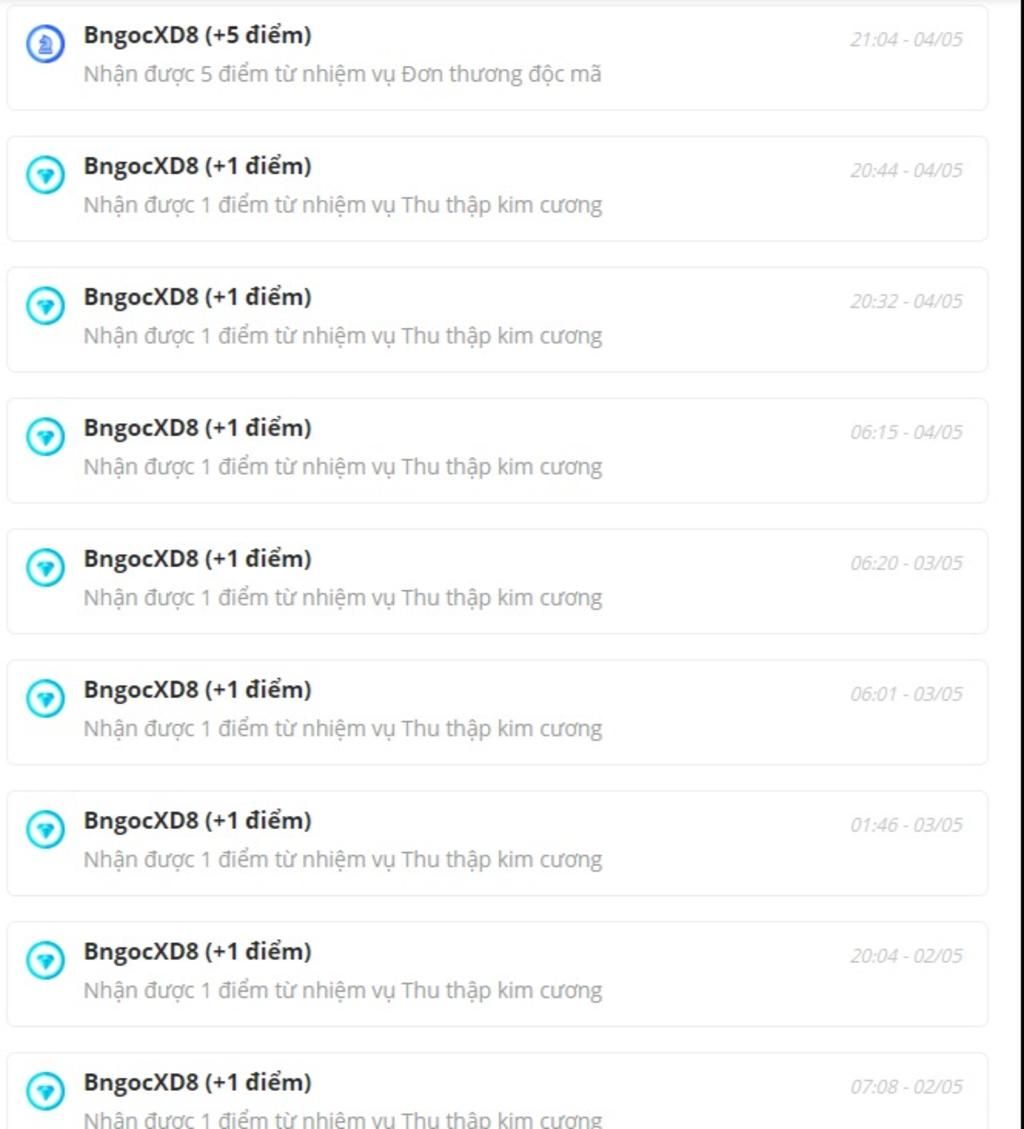Click the diamond icon beside the 20:32 entry

45,306
